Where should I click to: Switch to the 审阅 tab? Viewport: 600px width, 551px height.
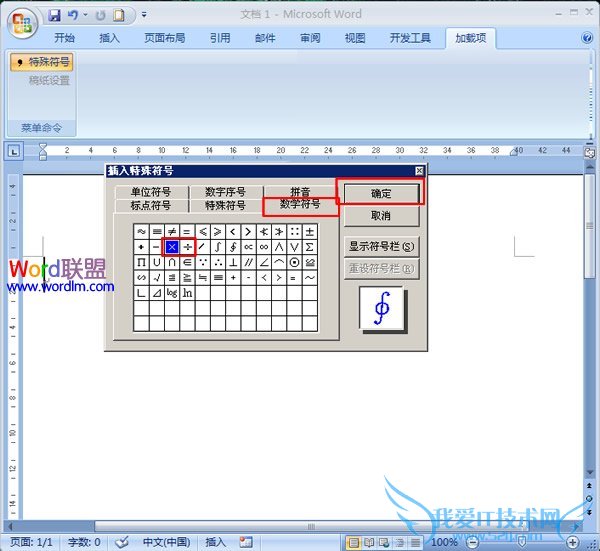[x=310, y=38]
